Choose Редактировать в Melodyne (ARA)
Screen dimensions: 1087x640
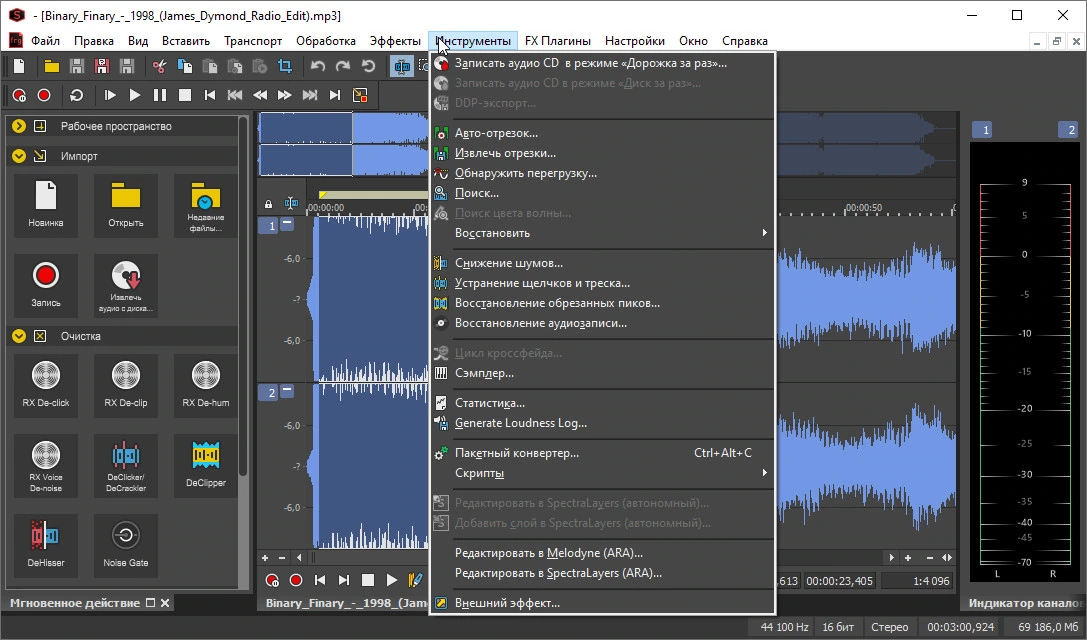pyautogui.click(x=602, y=553)
